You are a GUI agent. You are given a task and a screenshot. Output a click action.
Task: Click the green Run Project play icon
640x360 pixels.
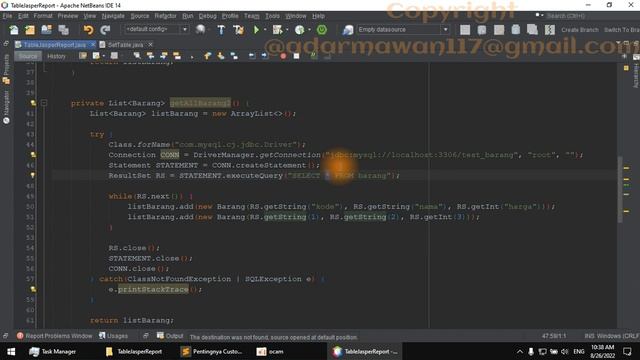click(x=256, y=30)
